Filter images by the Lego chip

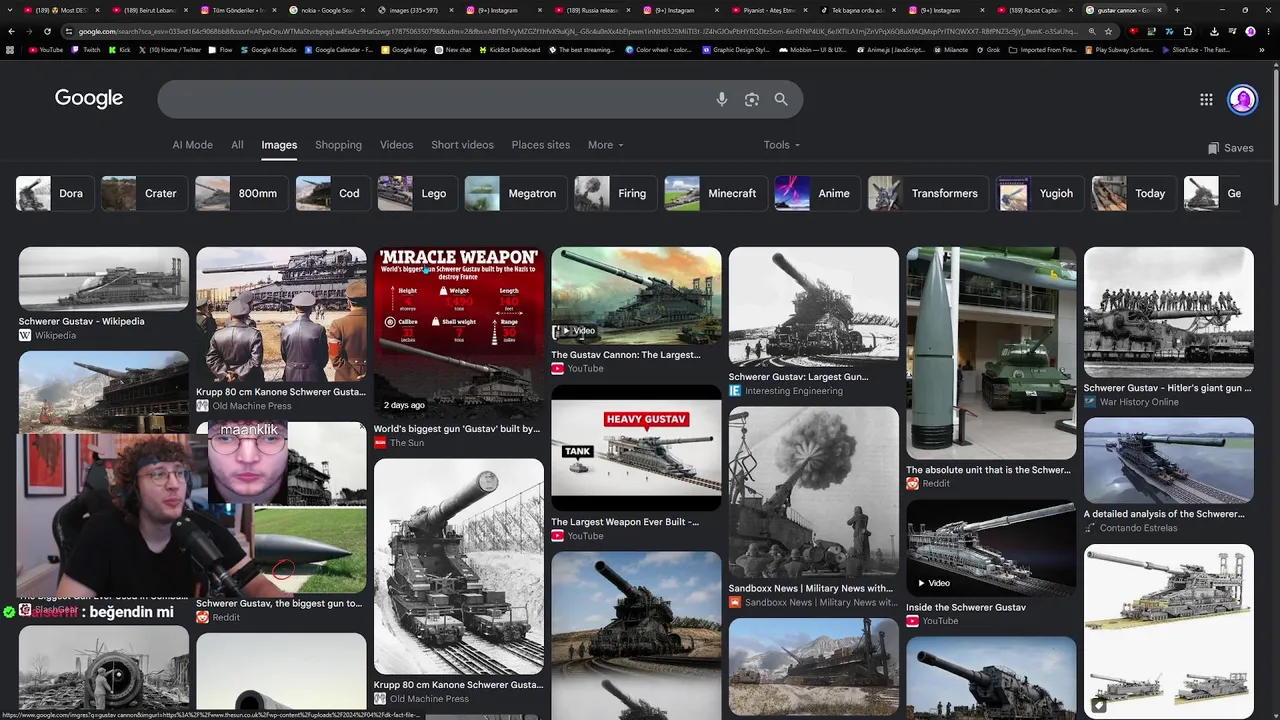pyautogui.click(x=416, y=193)
